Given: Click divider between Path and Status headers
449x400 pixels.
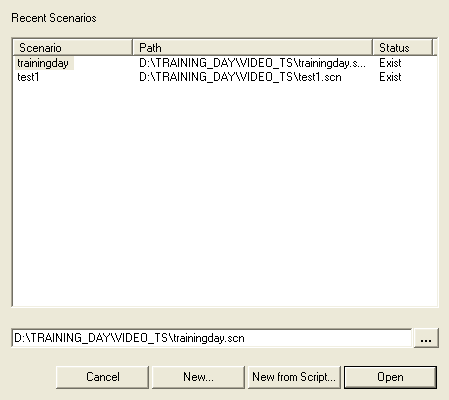Looking at the screenshot, I should [373, 48].
